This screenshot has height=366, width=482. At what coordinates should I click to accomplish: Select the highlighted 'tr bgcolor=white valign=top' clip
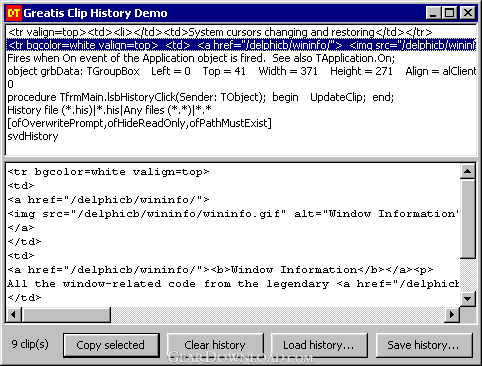(241, 45)
